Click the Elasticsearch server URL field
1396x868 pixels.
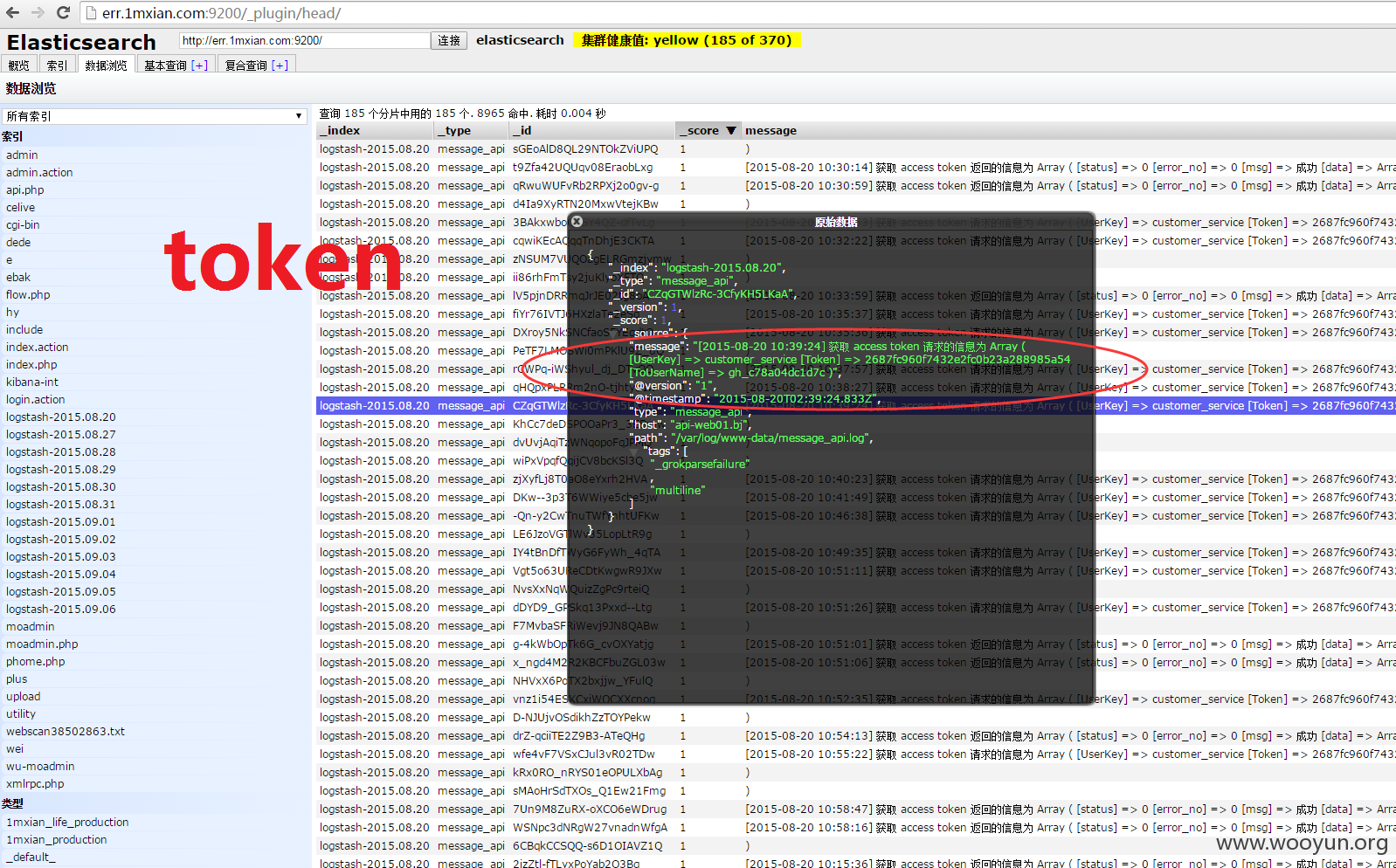point(304,41)
